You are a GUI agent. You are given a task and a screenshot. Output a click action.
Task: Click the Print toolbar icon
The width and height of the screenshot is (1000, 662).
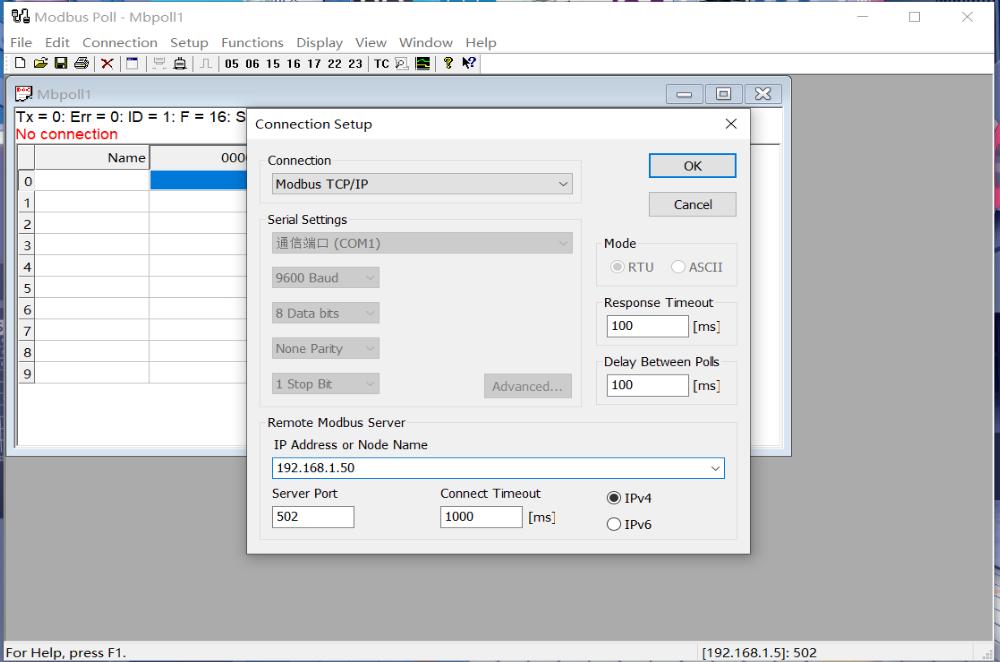80,63
